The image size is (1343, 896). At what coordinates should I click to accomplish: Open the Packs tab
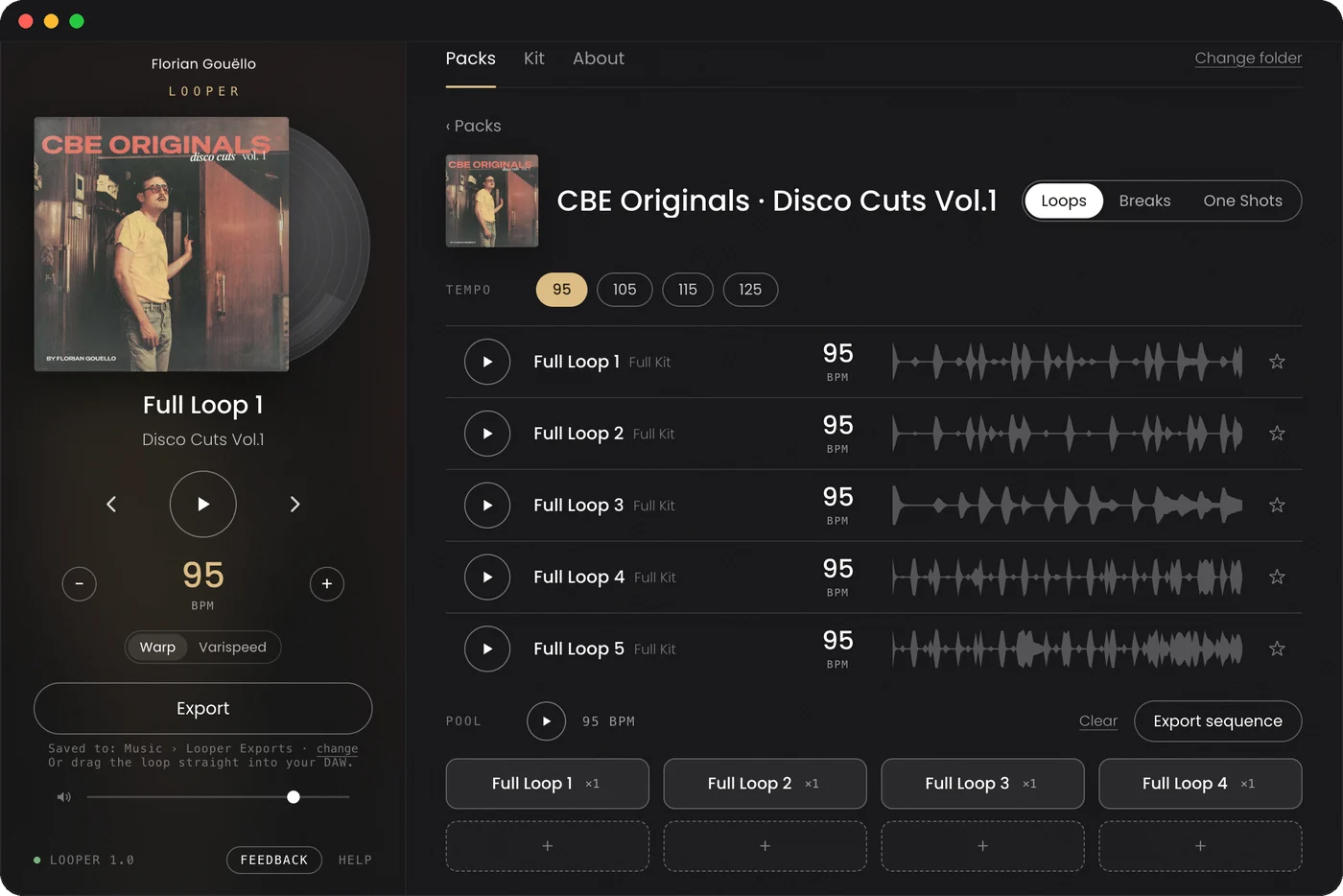[470, 59]
